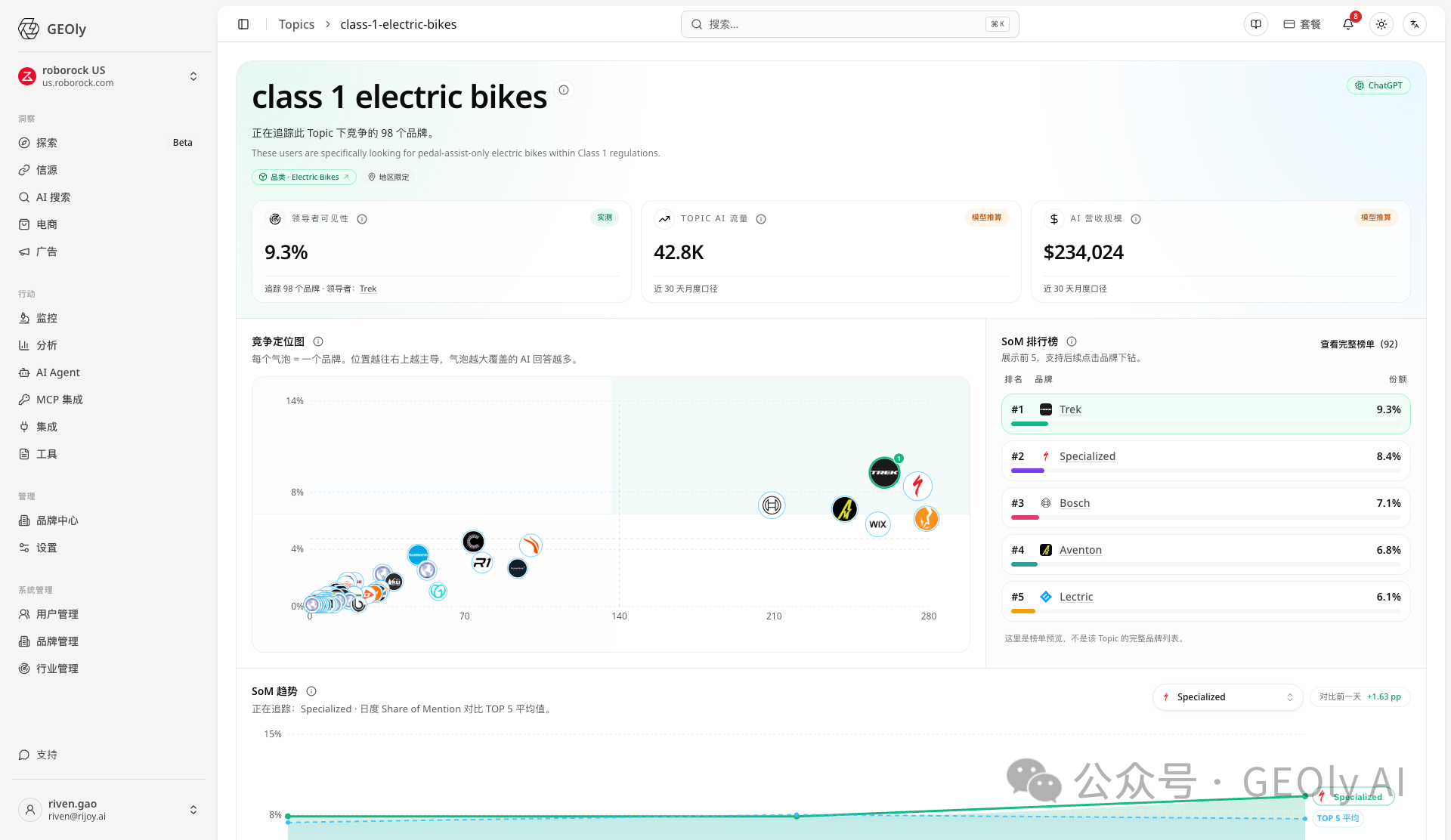This screenshot has width=1451, height=840.
Task: Click leader Trek link in visibility card
Action: (368, 289)
